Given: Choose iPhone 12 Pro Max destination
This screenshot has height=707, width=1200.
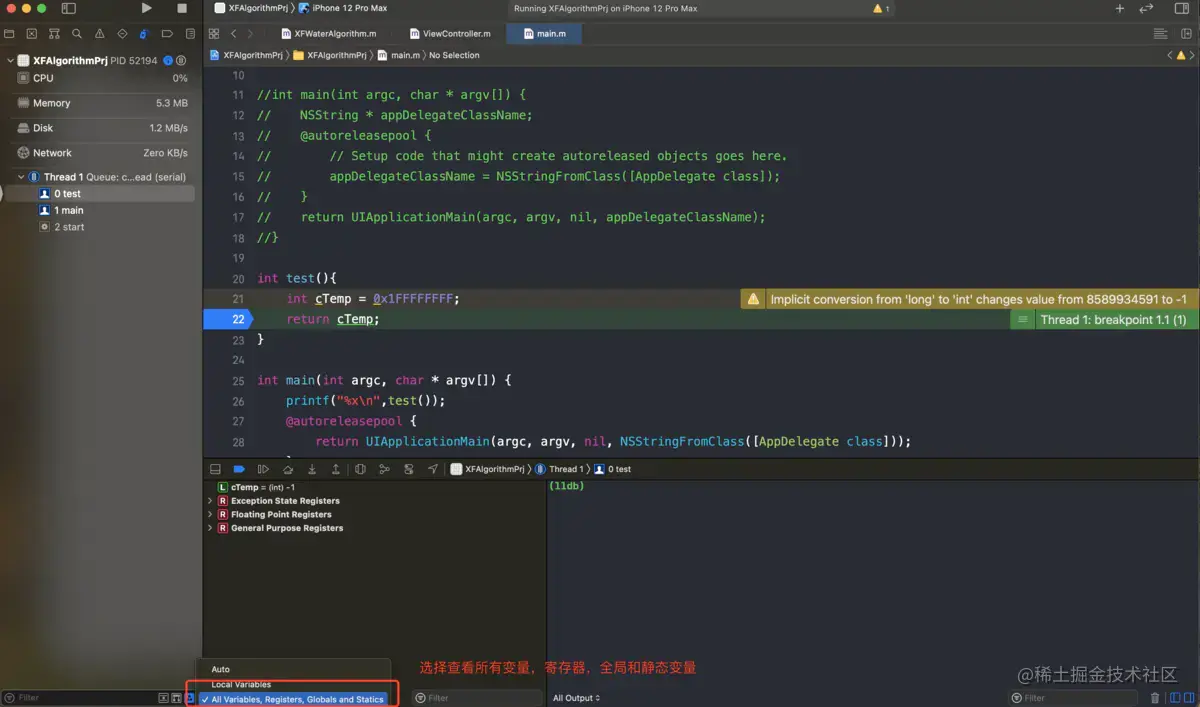Looking at the screenshot, I should point(342,8).
